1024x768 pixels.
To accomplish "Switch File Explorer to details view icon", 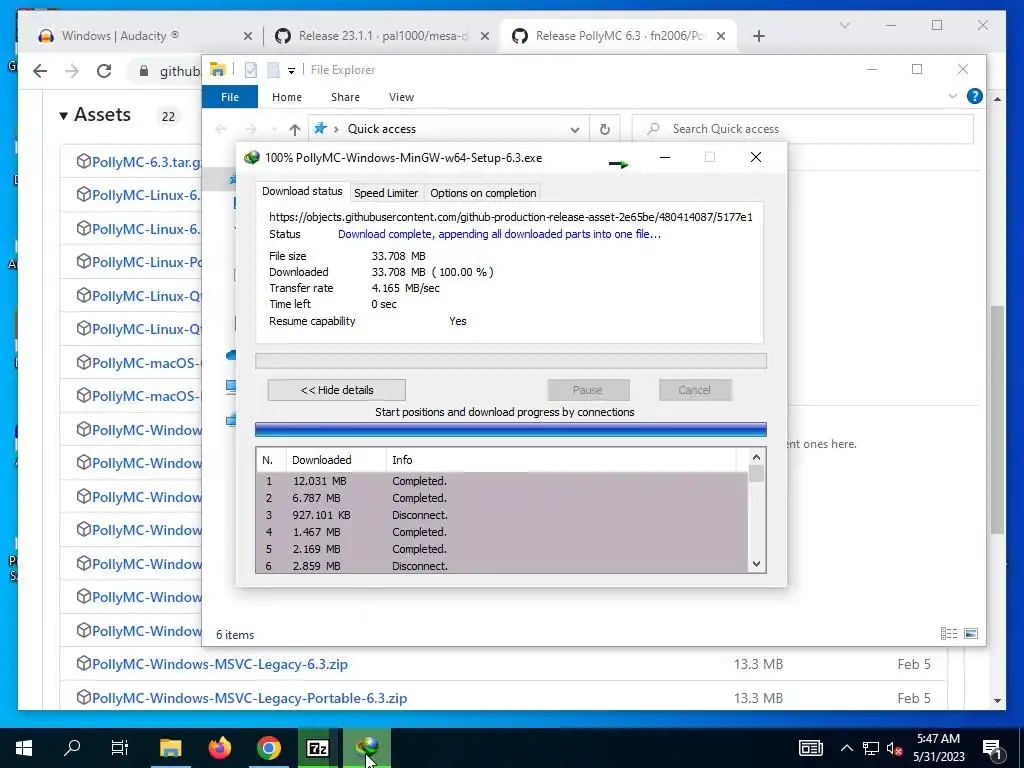I will (948, 633).
